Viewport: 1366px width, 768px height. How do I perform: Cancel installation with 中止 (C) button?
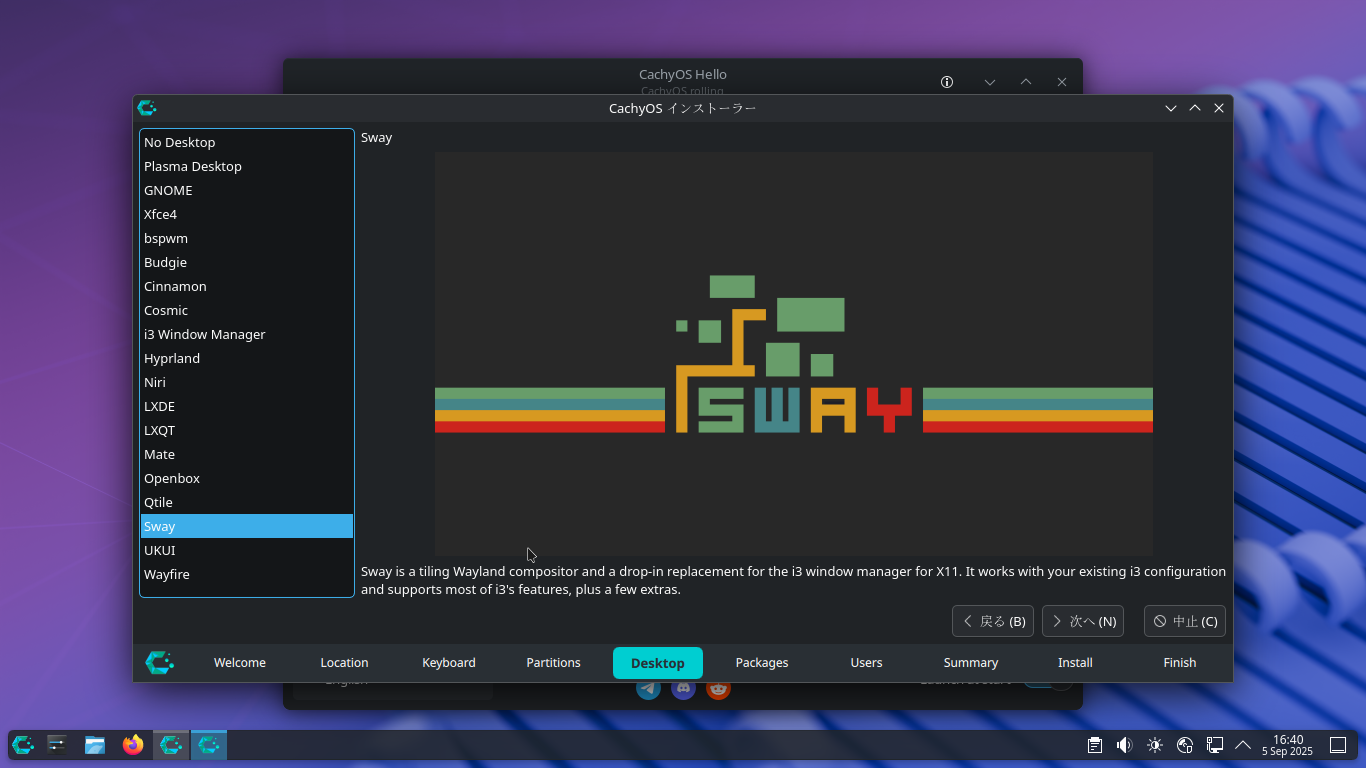(x=1185, y=621)
